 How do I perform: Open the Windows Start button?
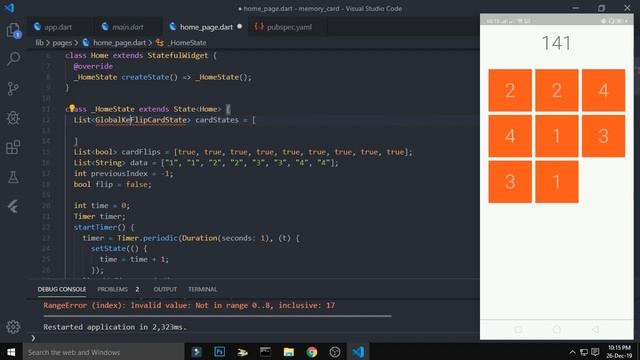11,352
